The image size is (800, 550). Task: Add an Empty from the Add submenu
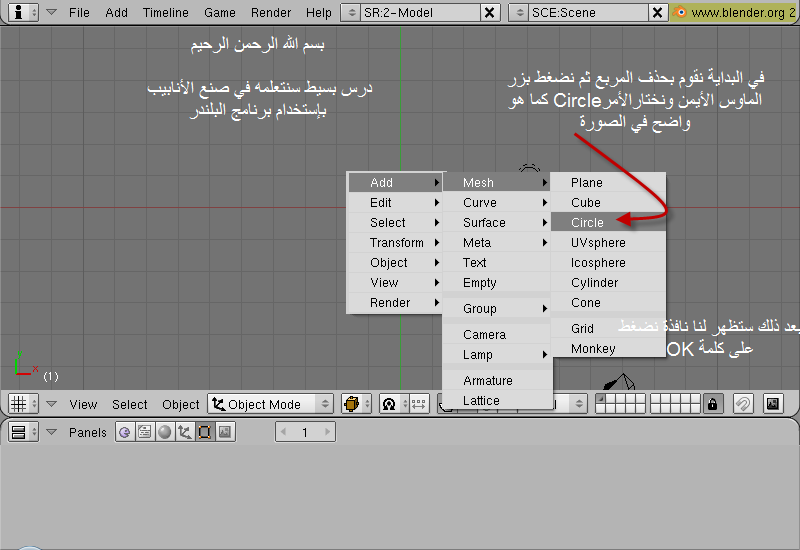point(497,283)
